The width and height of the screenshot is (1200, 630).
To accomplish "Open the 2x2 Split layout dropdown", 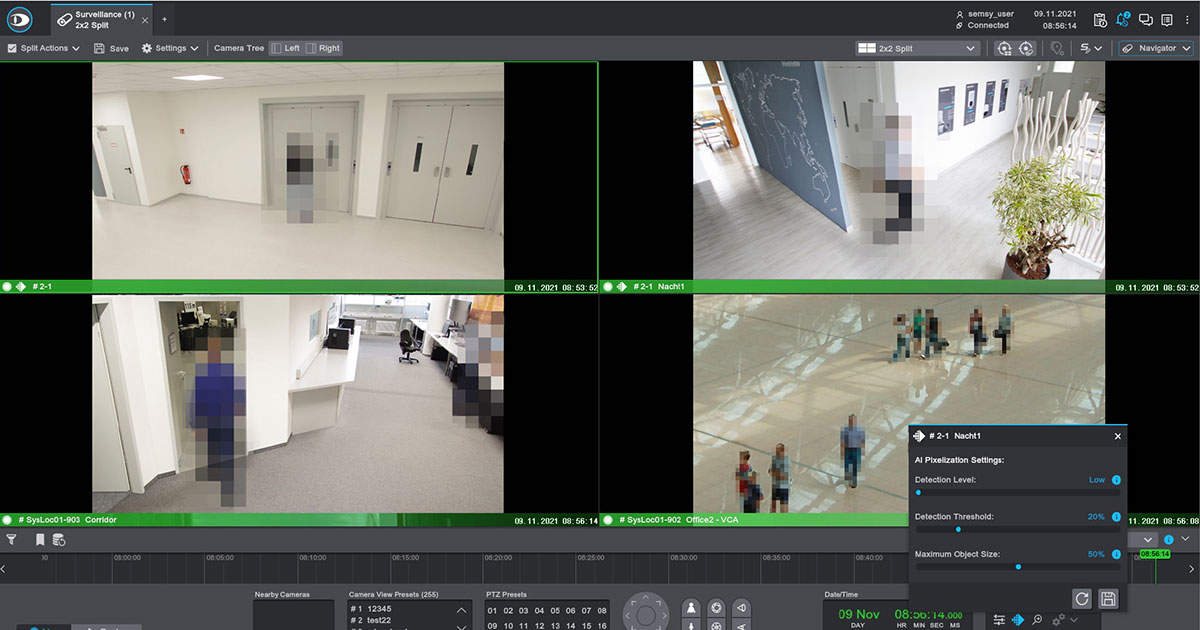I will [917, 48].
